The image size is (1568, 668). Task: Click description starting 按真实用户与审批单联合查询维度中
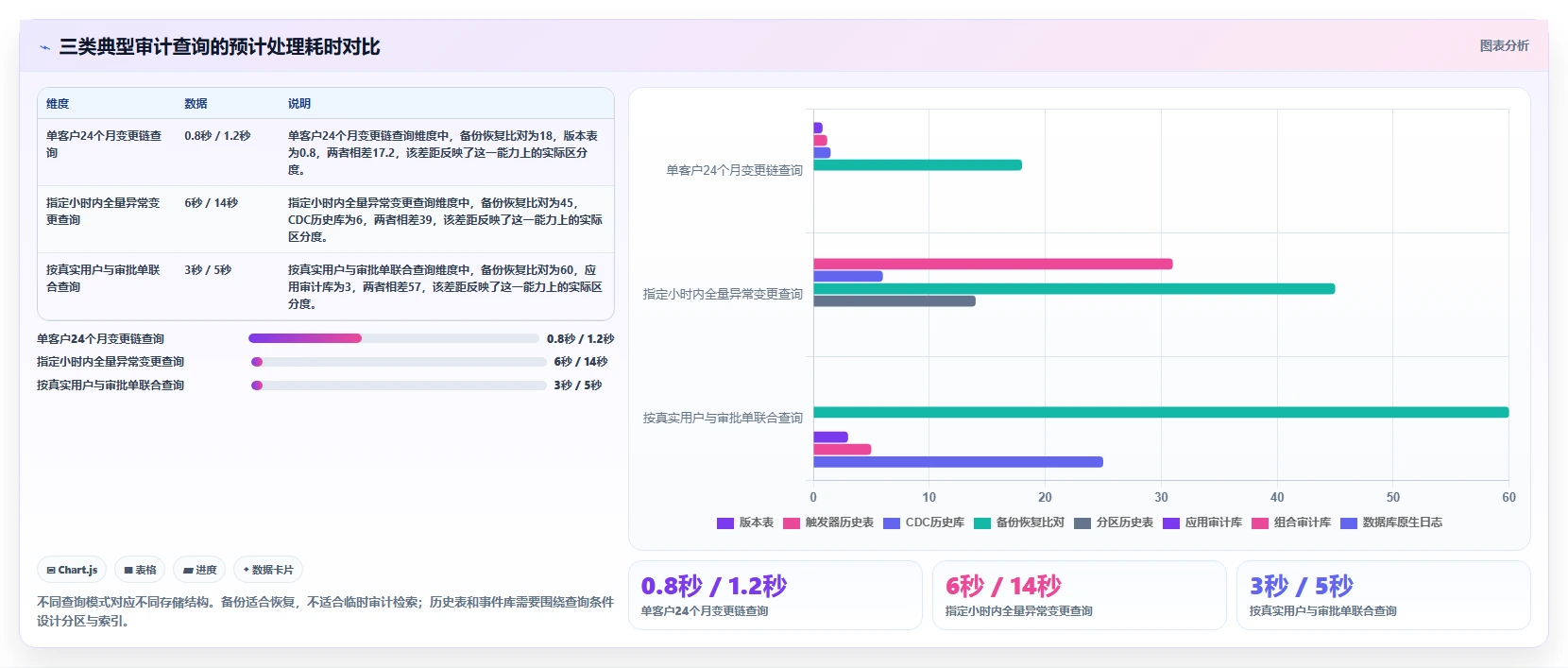[x=445, y=287]
